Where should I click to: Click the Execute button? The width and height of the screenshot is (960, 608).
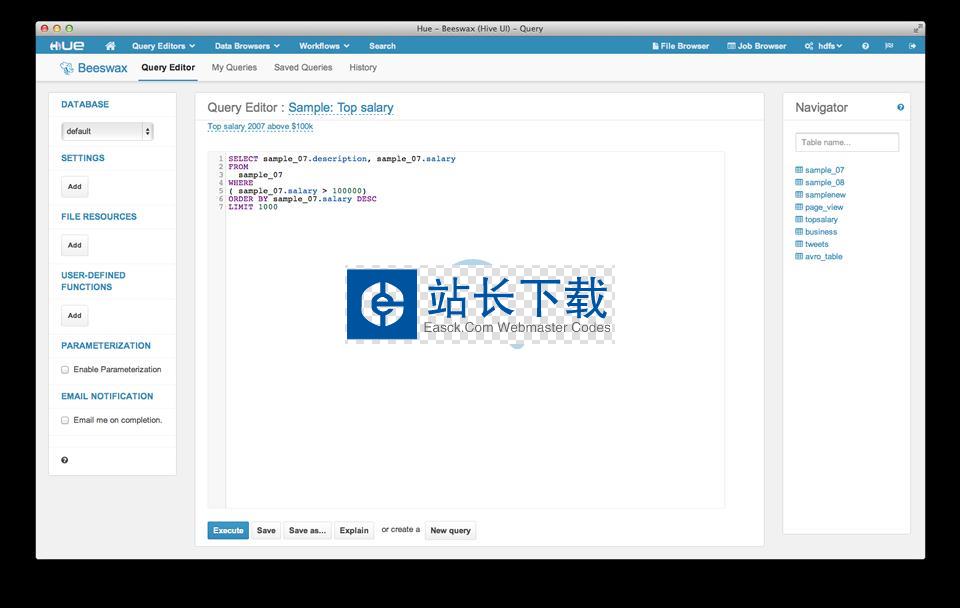(x=228, y=530)
